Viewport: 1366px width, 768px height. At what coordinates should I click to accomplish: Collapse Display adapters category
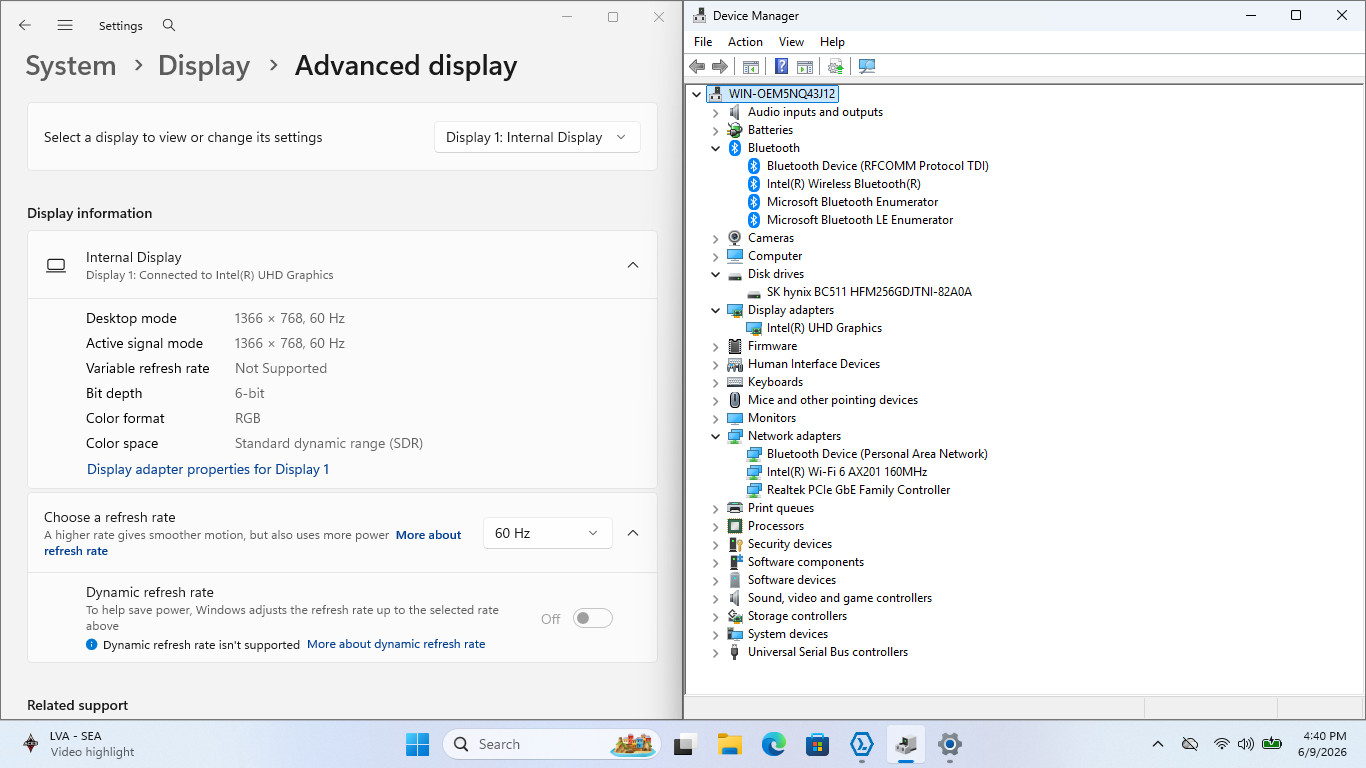pos(716,310)
